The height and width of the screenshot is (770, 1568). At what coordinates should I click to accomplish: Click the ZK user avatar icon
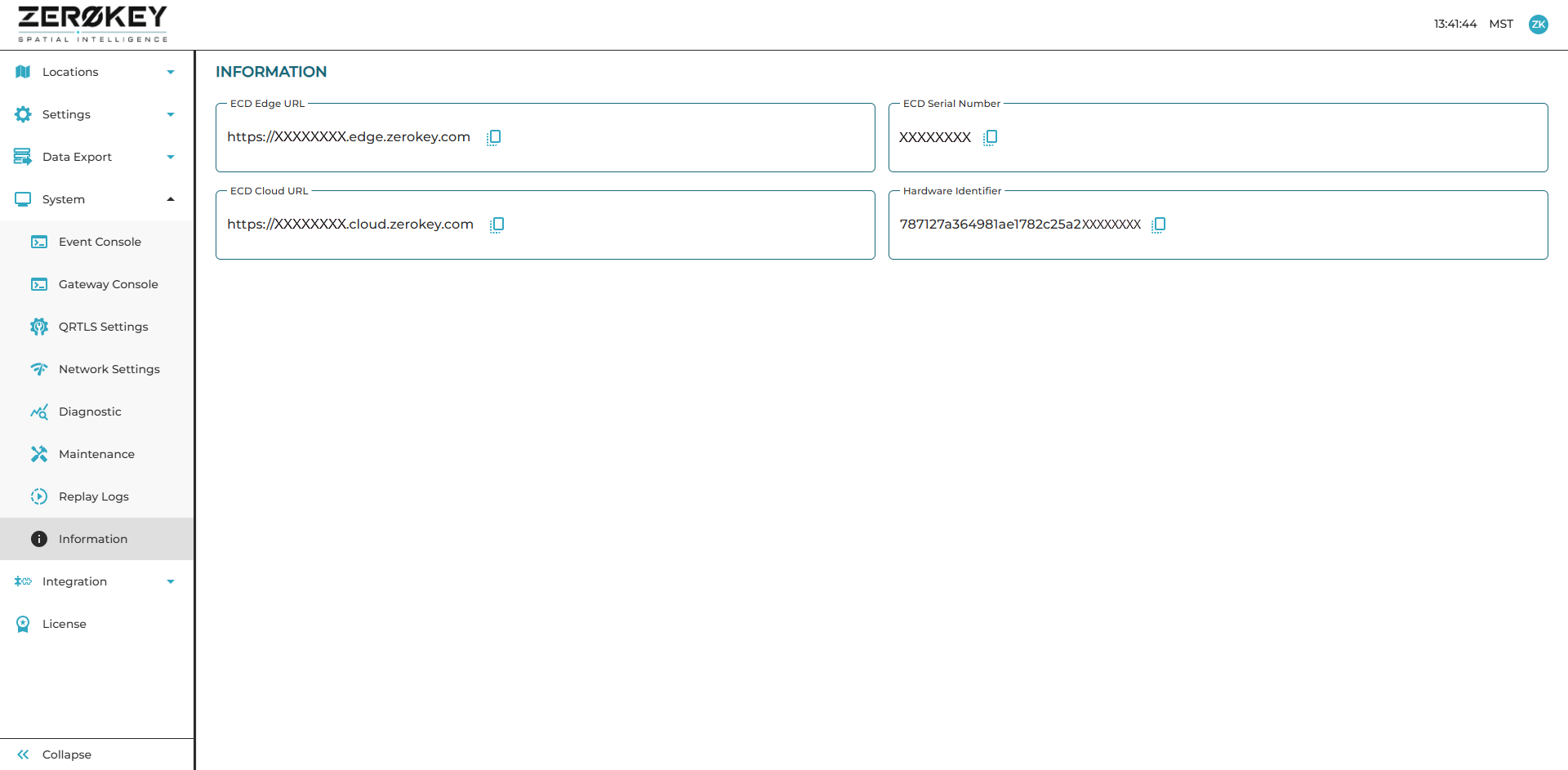[x=1538, y=24]
